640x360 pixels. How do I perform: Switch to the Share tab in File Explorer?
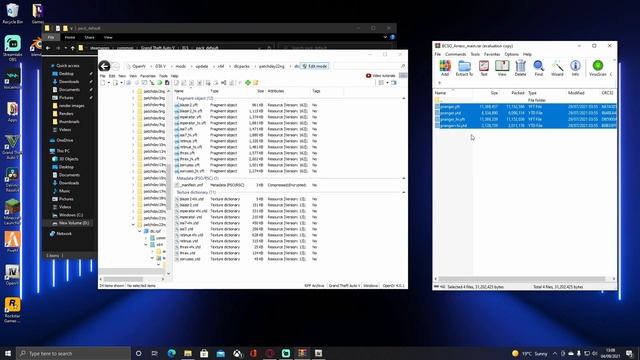89,37
